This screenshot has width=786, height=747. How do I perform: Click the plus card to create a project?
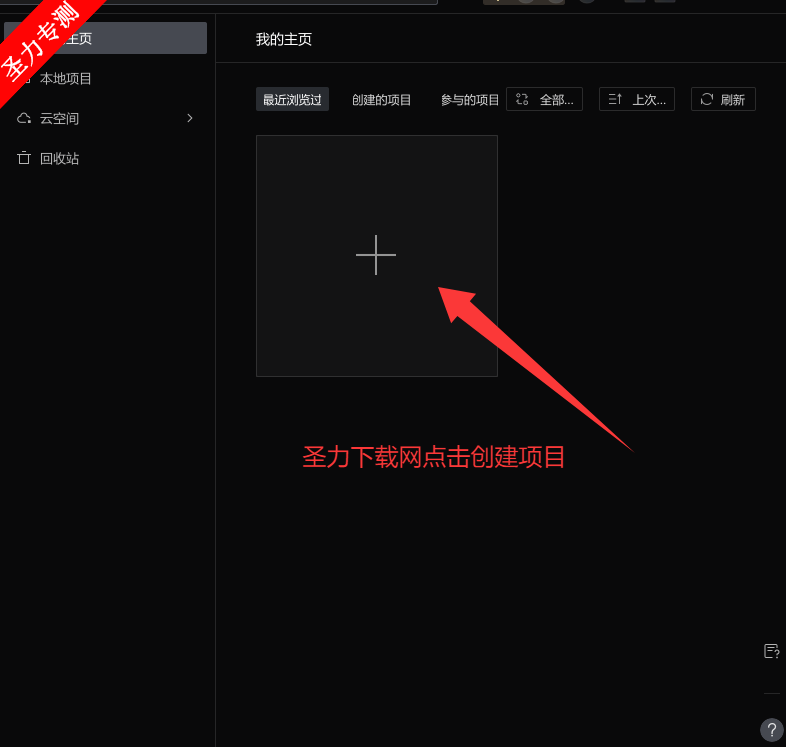pos(376,256)
